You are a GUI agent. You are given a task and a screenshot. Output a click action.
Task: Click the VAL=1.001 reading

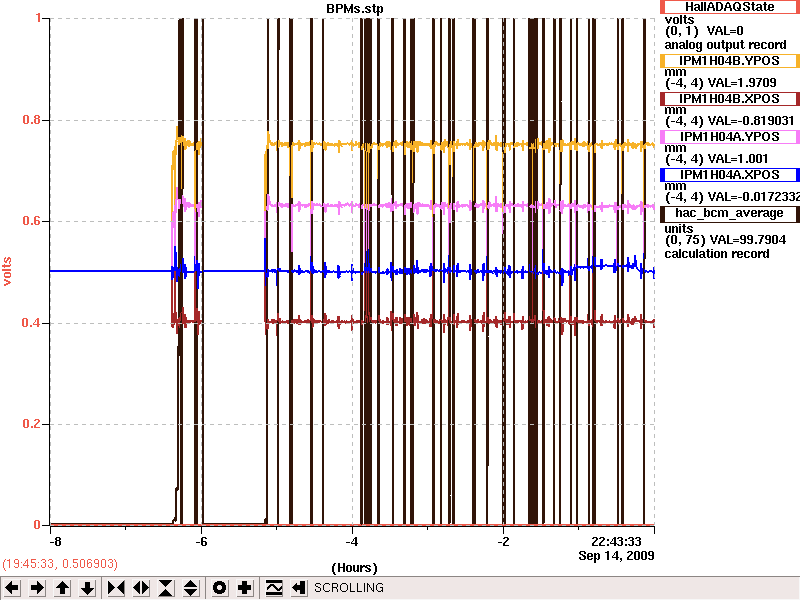click(737, 159)
